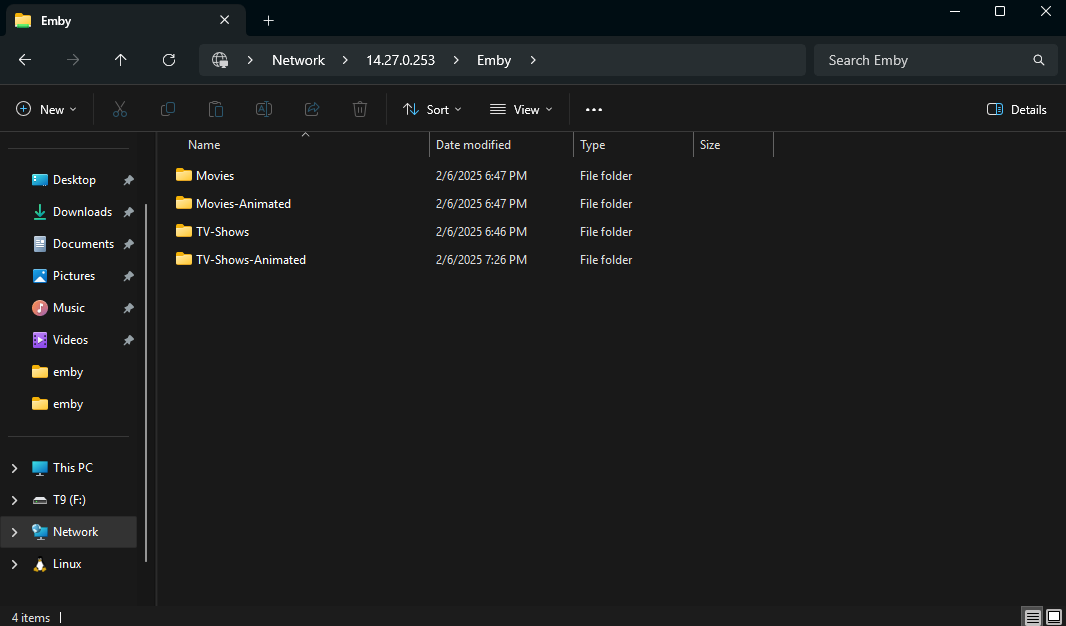Toggle the Details pane
The image size is (1066, 626).
[x=1016, y=109]
